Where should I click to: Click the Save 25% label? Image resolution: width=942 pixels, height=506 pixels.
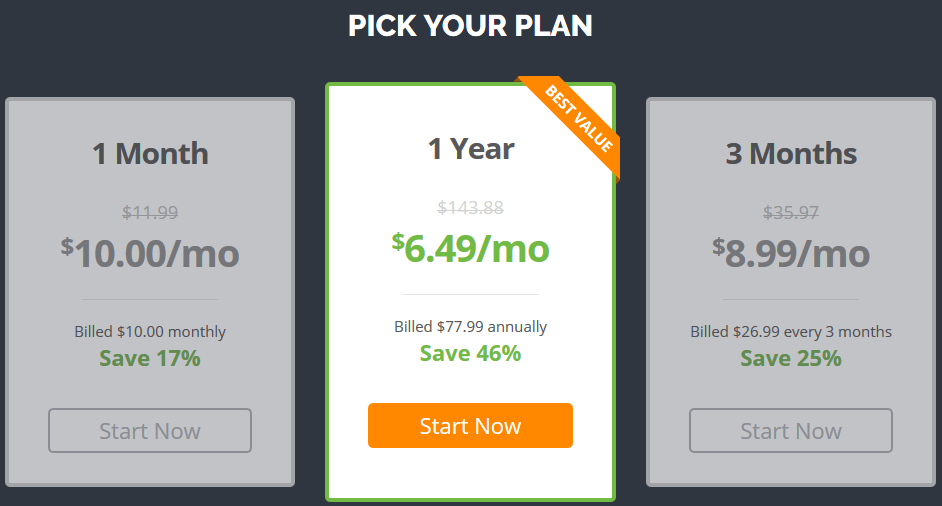[x=791, y=358]
